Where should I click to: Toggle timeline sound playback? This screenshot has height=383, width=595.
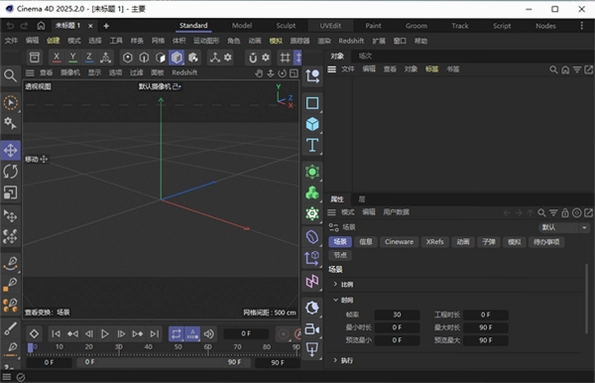click(x=209, y=334)
